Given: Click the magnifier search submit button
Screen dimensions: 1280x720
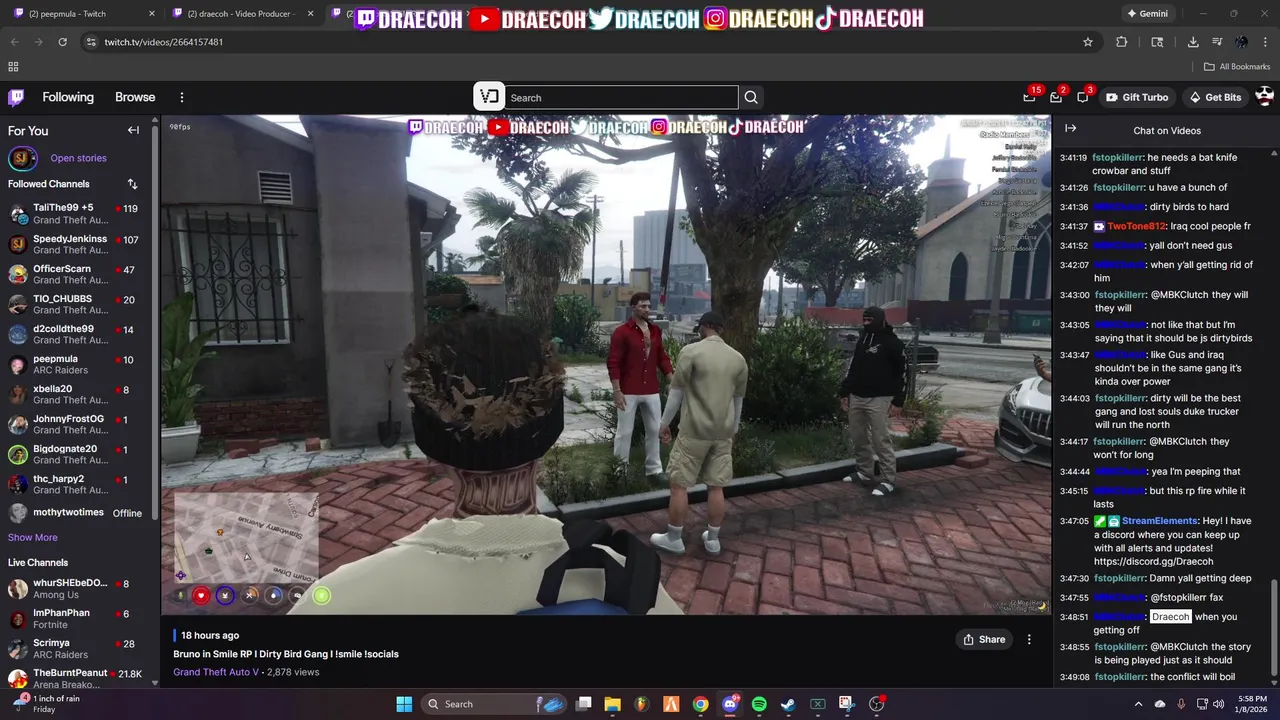Looking at the screenshot, I should tap(751, 97).
